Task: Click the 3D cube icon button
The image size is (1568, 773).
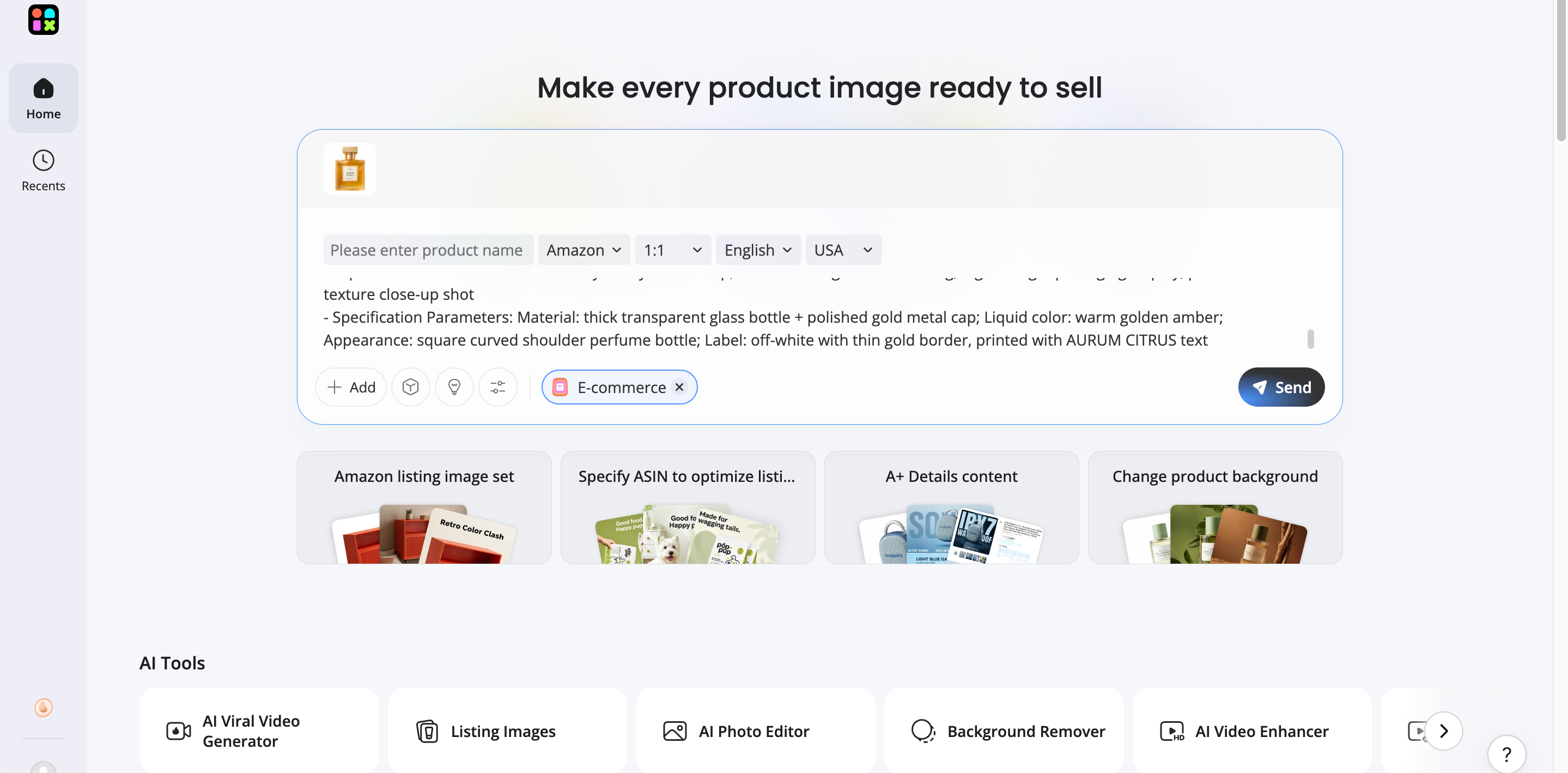Action: (411, 387)
